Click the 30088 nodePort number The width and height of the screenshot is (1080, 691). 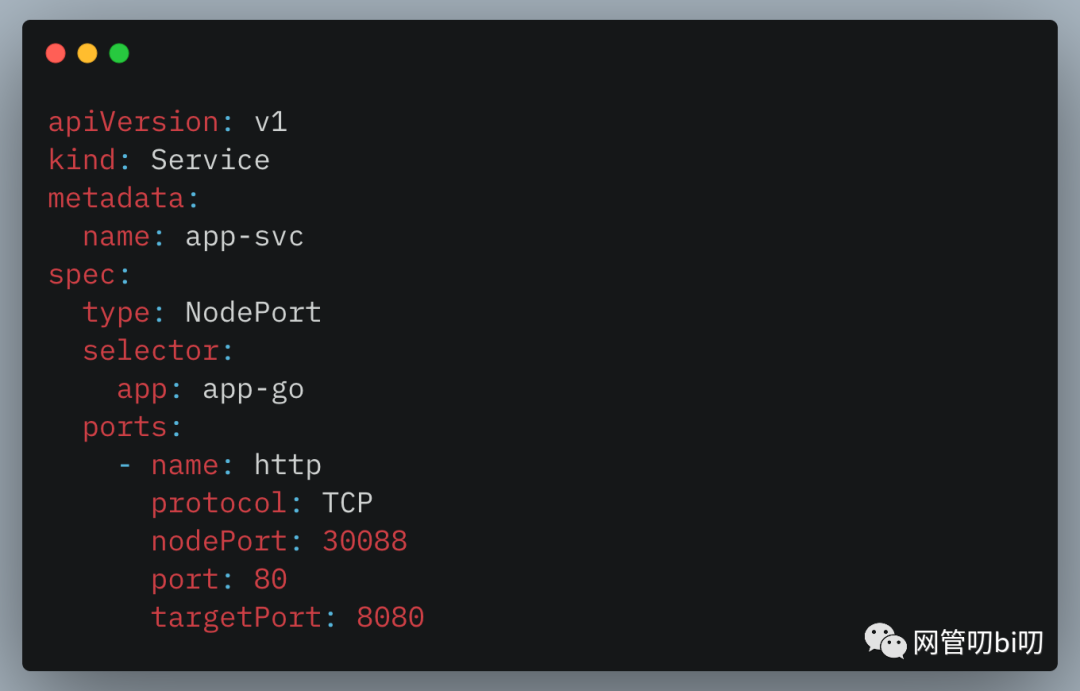click(364, 542)
